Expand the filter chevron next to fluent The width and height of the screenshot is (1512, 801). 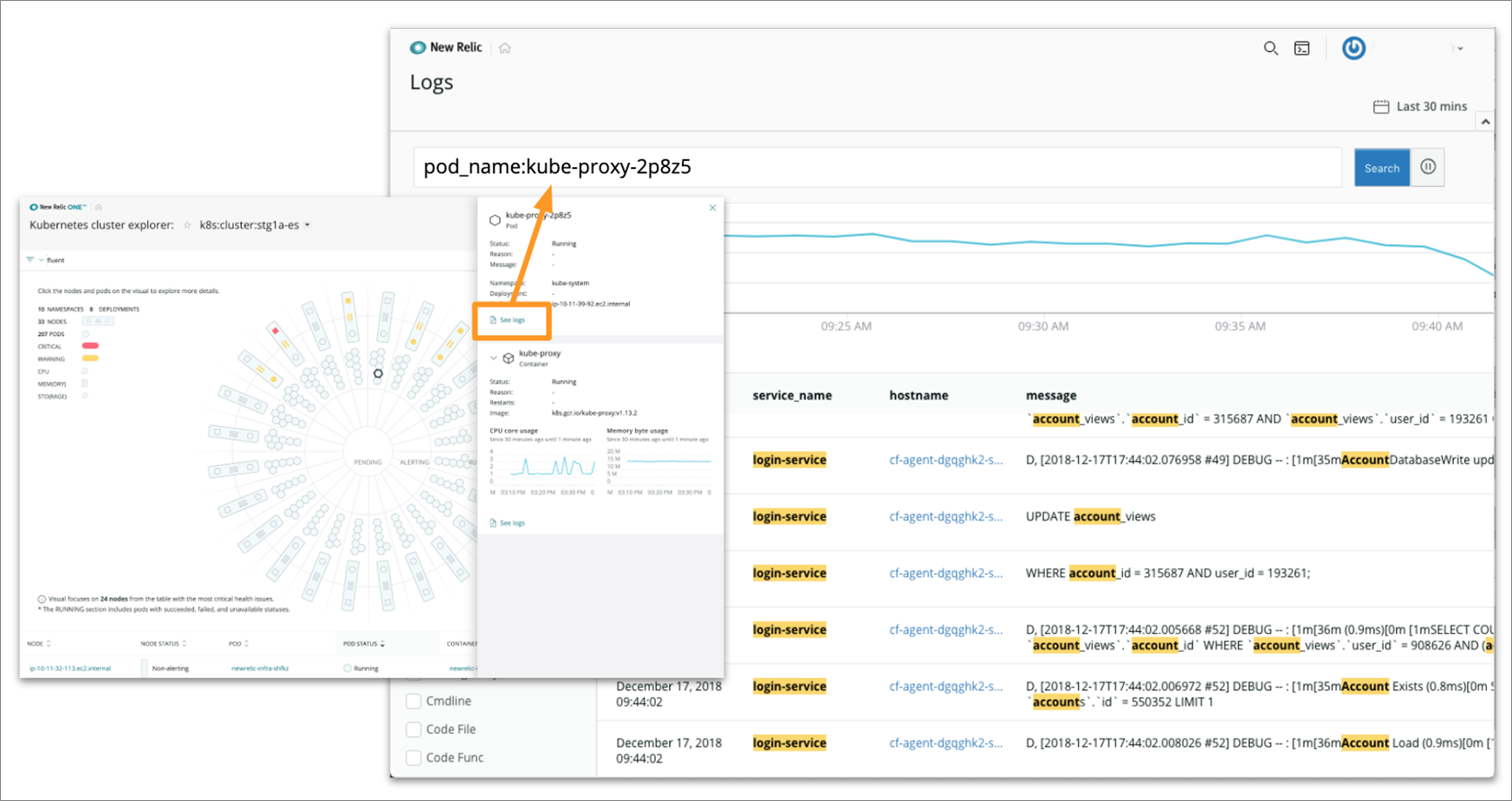[41, 260]
